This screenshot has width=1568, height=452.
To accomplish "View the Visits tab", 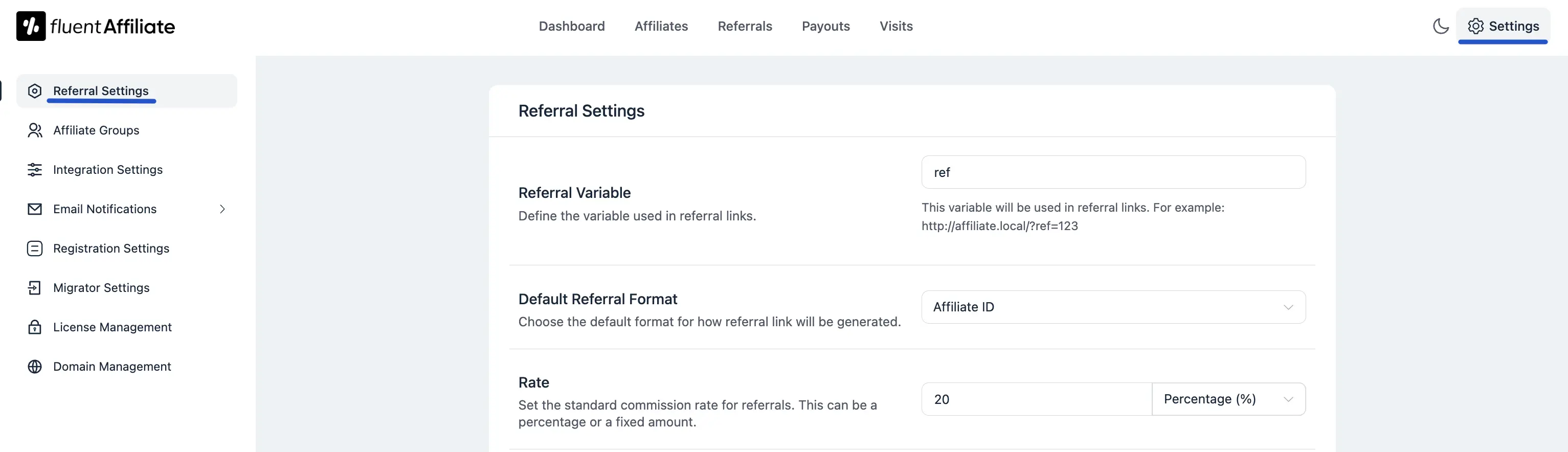I will (896, 26).
